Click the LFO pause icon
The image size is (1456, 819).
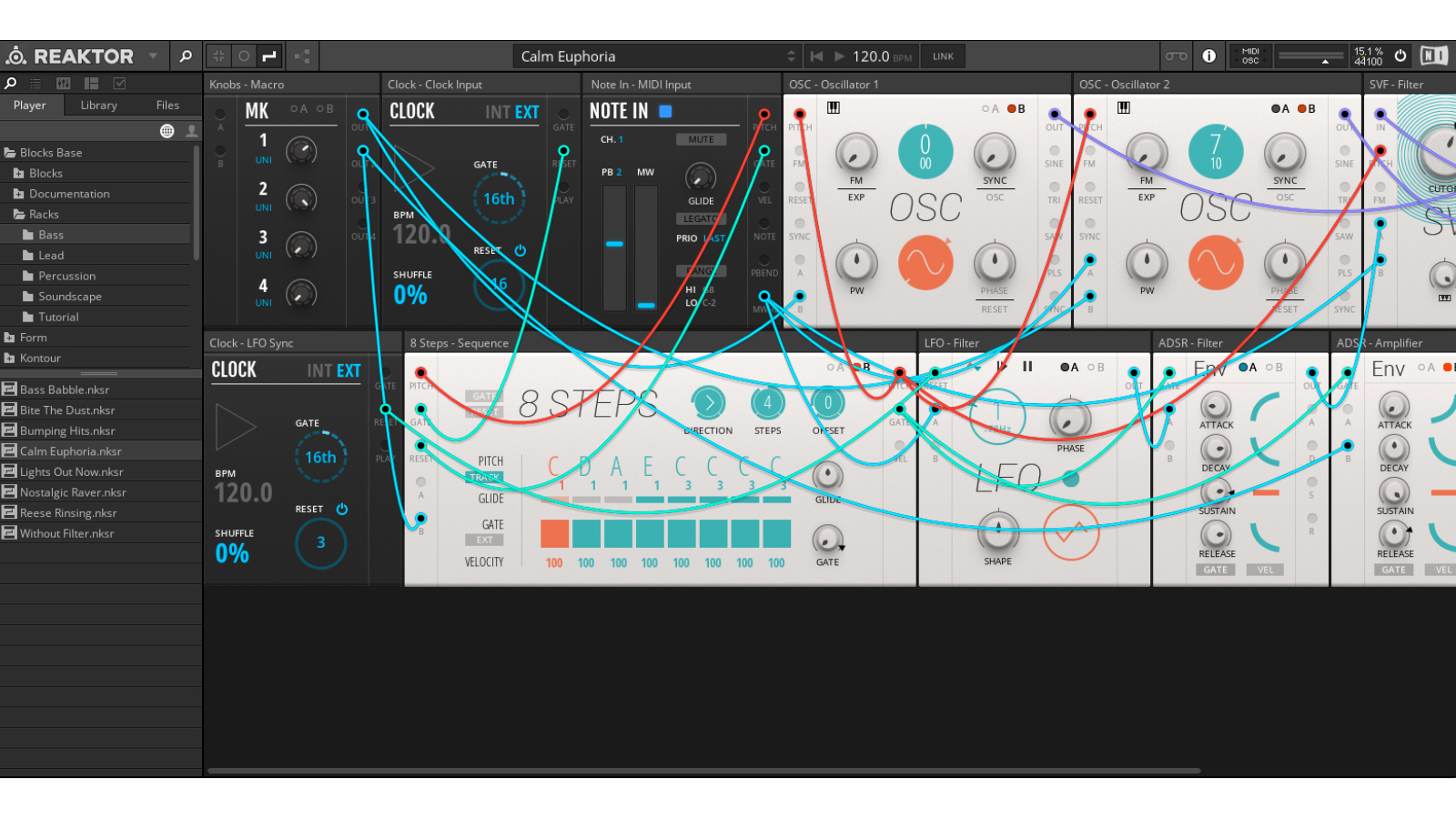[1027, 367]
